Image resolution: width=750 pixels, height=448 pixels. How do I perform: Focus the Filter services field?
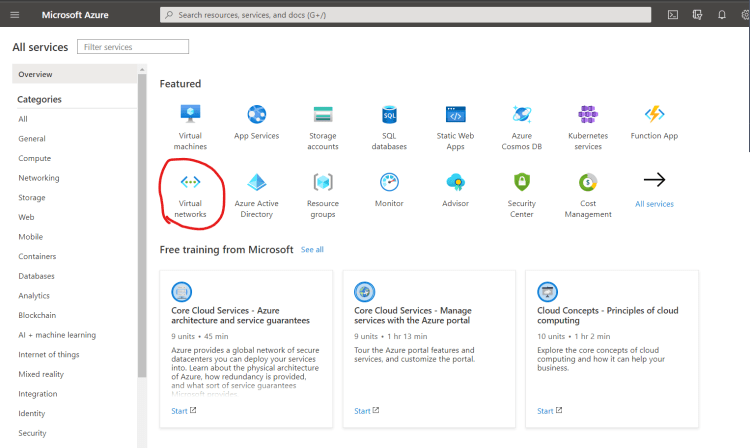[x=133, y=47]
